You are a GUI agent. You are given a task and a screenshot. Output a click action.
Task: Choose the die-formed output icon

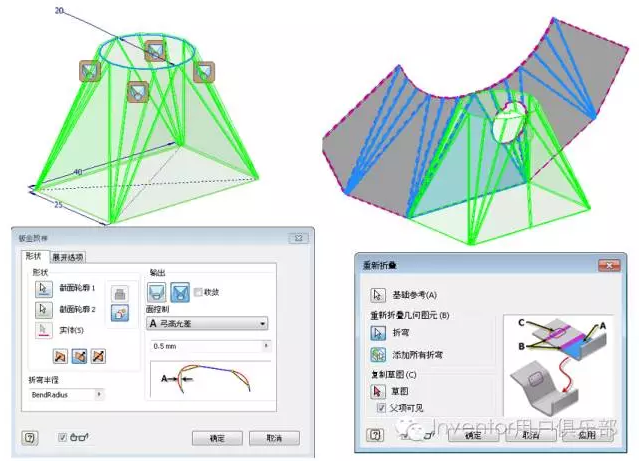pos(157,292)
